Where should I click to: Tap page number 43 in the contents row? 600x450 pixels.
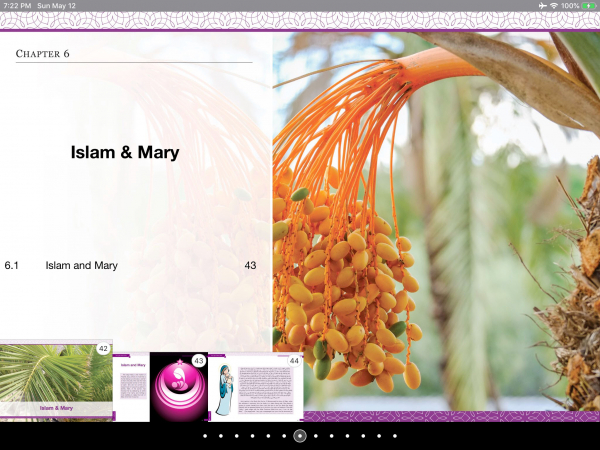250,266
